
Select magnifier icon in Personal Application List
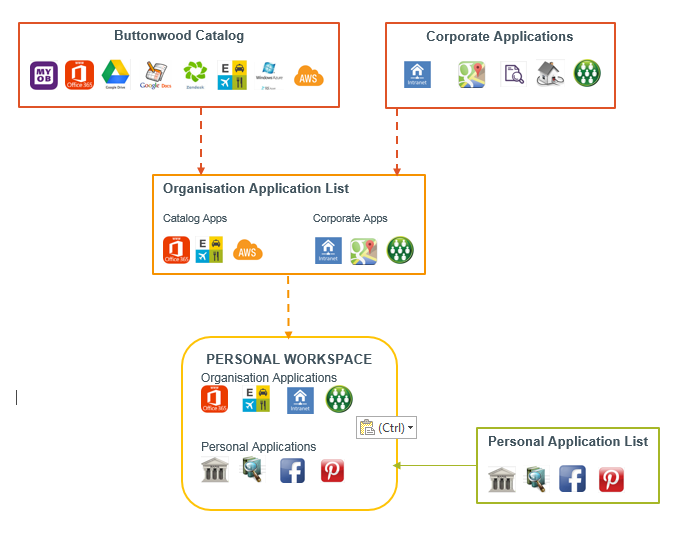pos(537,479)
